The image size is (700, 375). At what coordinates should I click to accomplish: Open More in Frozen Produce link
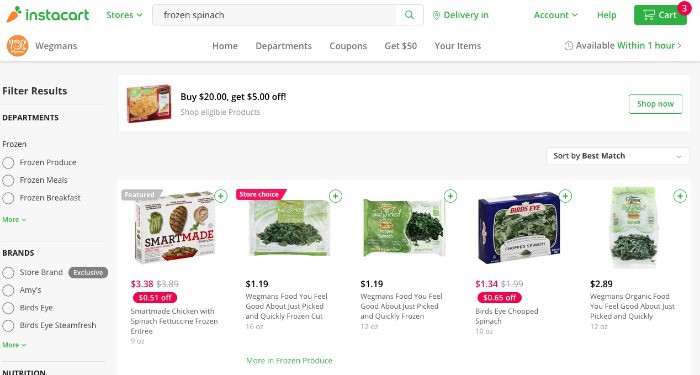click(289, 360)
